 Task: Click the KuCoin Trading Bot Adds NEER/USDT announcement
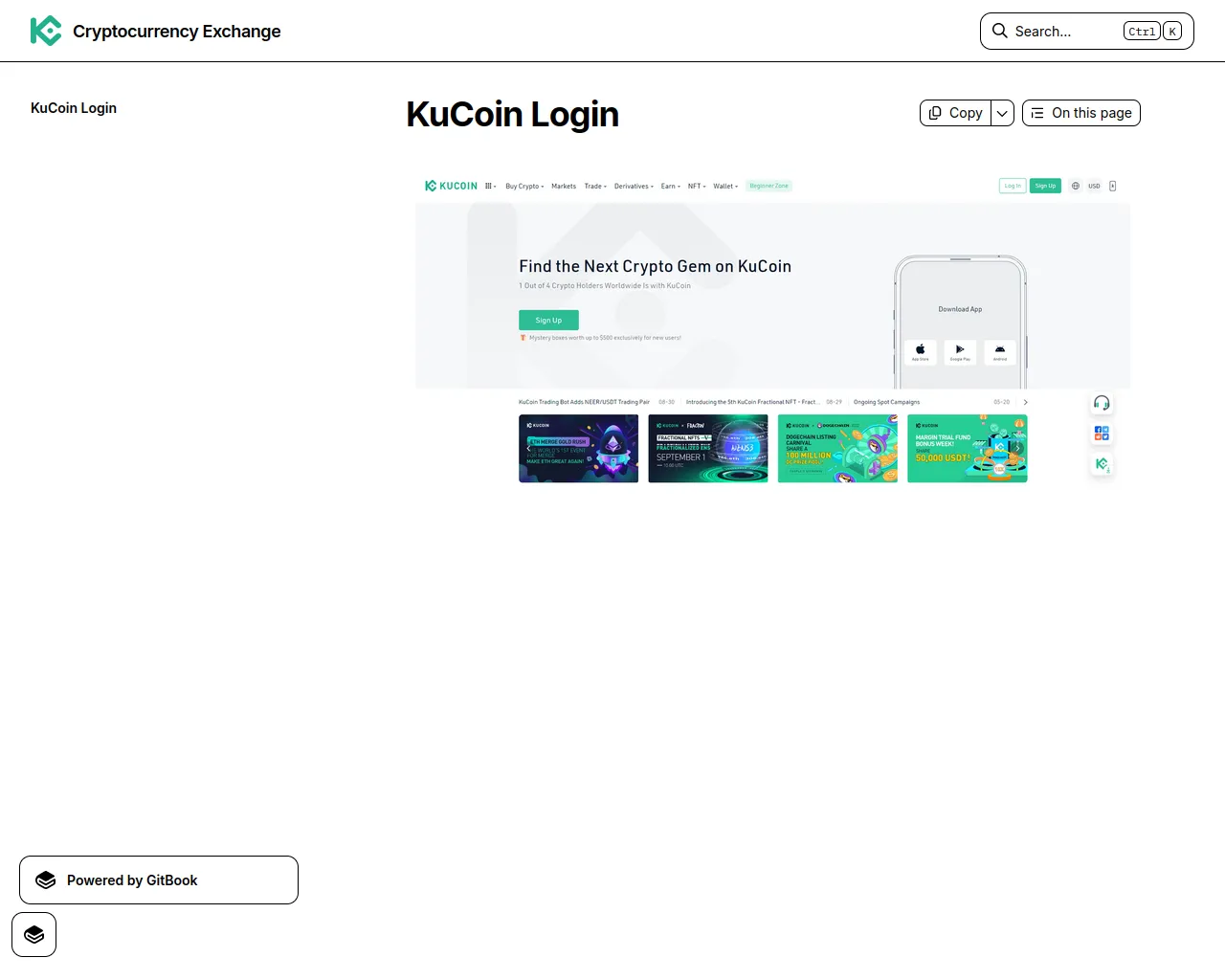pyautogui.click(x=584, y=402)
